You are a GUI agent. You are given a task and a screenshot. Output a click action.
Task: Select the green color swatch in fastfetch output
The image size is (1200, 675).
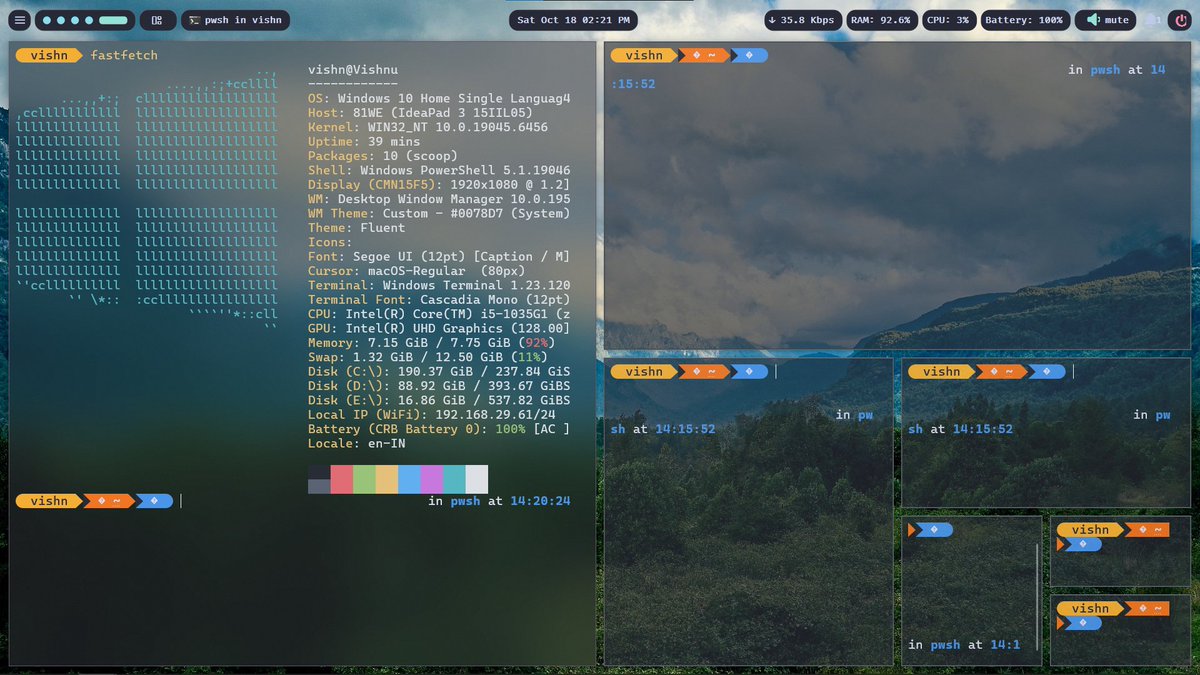click(364, 479)
